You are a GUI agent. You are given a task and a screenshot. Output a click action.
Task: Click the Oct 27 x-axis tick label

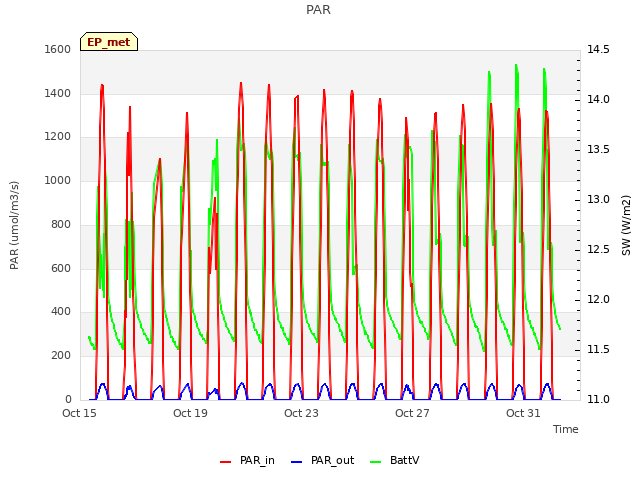pyautogui.click(x=412, y=413)
